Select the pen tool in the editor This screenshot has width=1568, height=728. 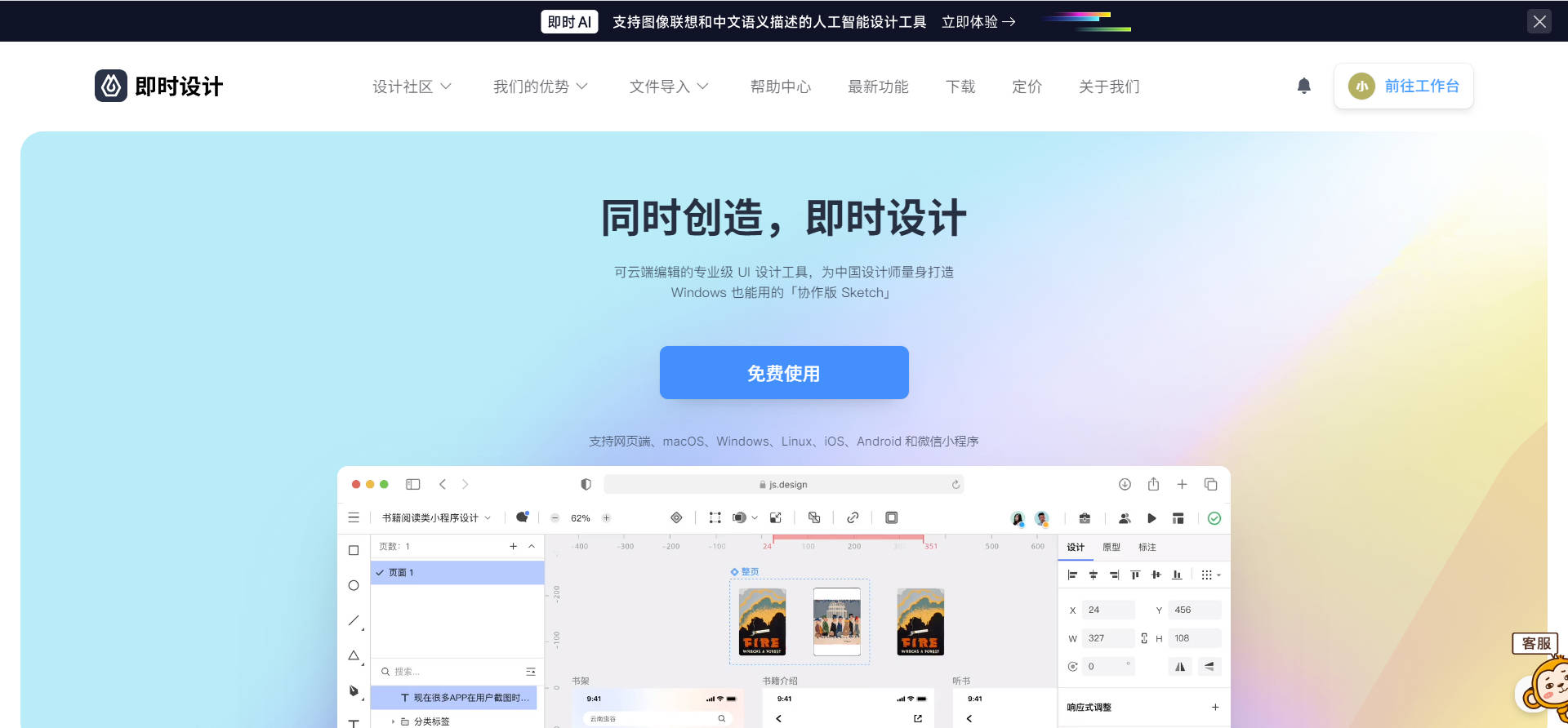pos(354,690)
